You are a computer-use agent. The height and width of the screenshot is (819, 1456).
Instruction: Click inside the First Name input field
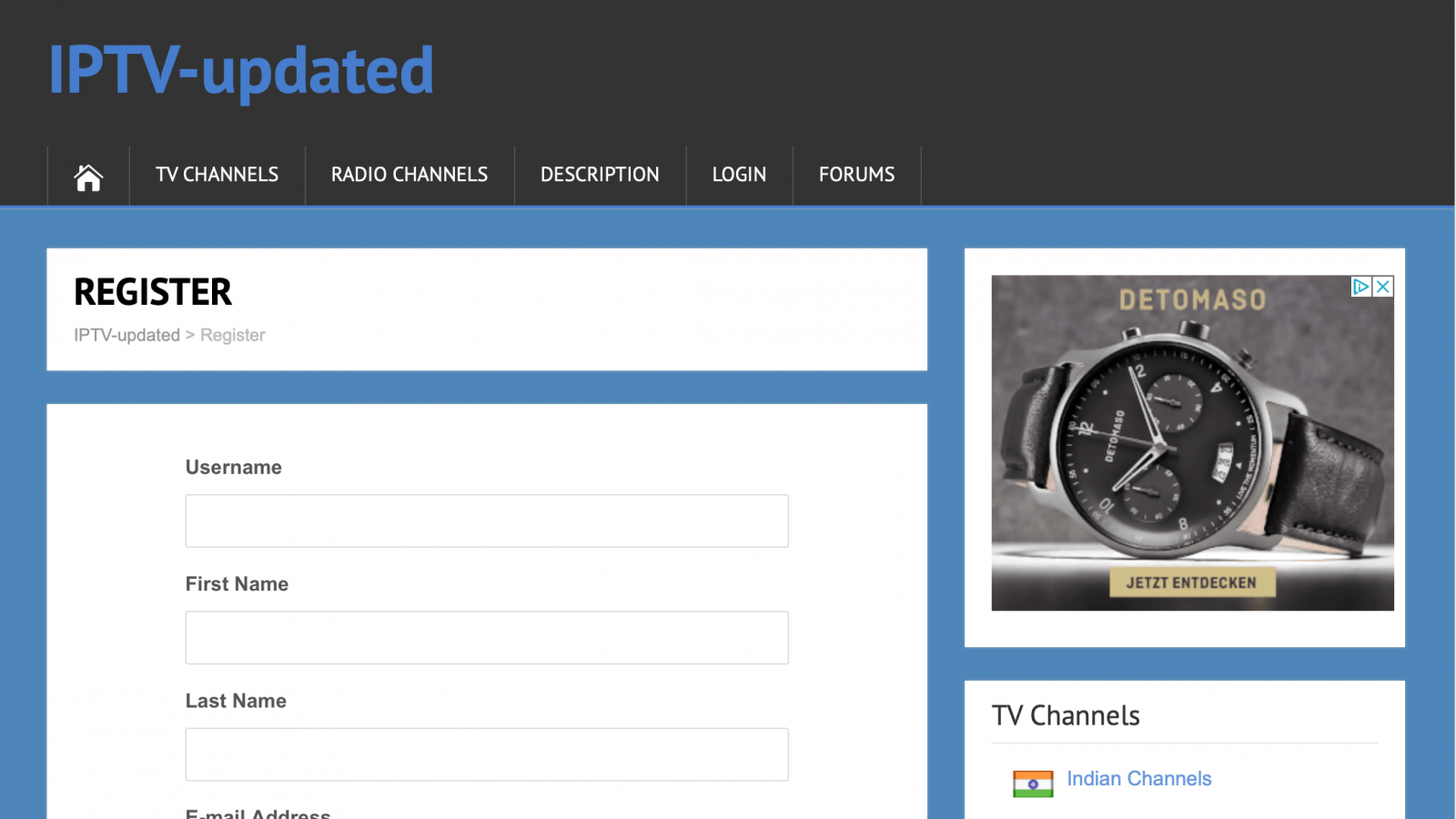coord(487,637)
